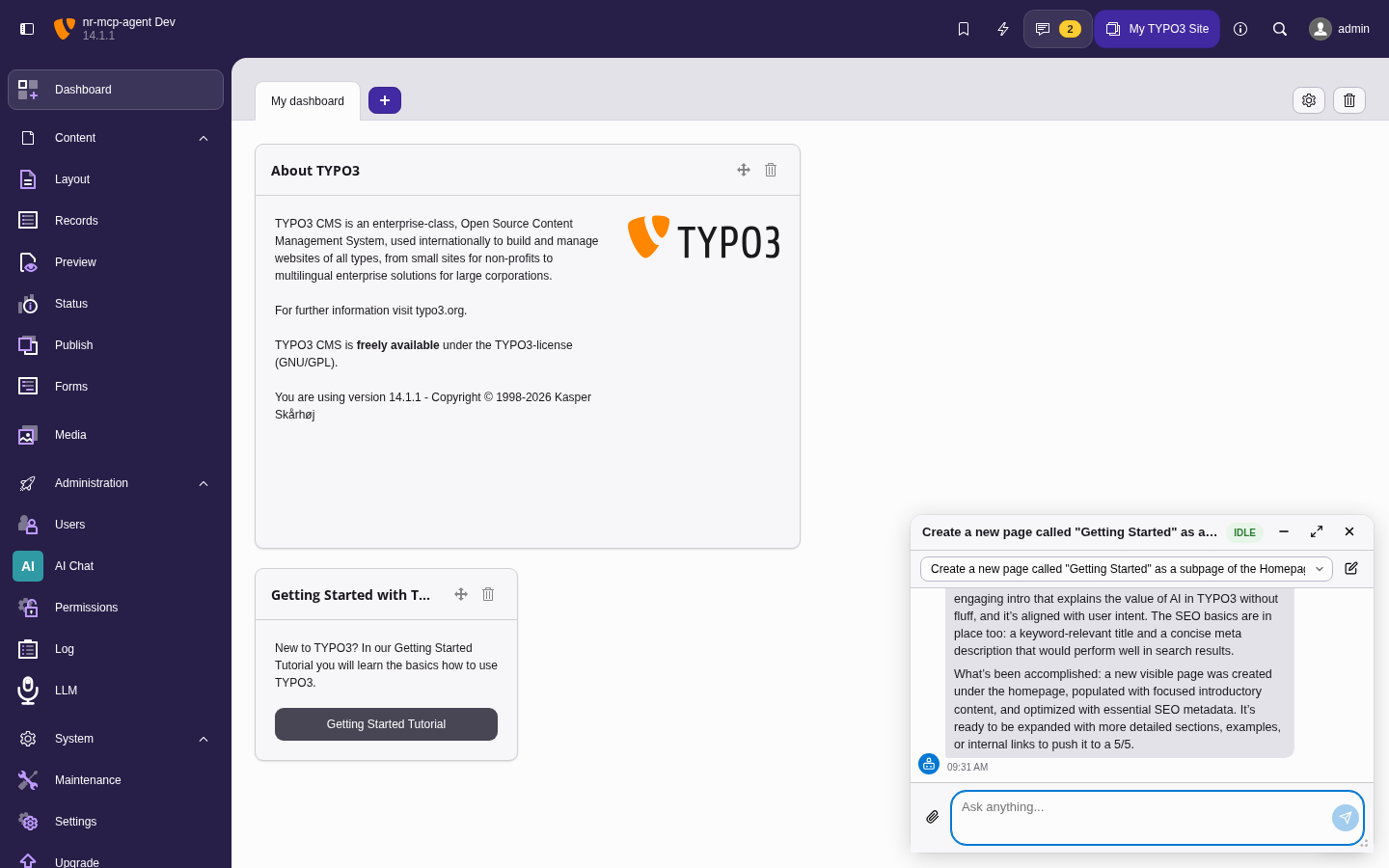
Task: Click the chat bot avatar icon
Action: click(x=929, y=764)
